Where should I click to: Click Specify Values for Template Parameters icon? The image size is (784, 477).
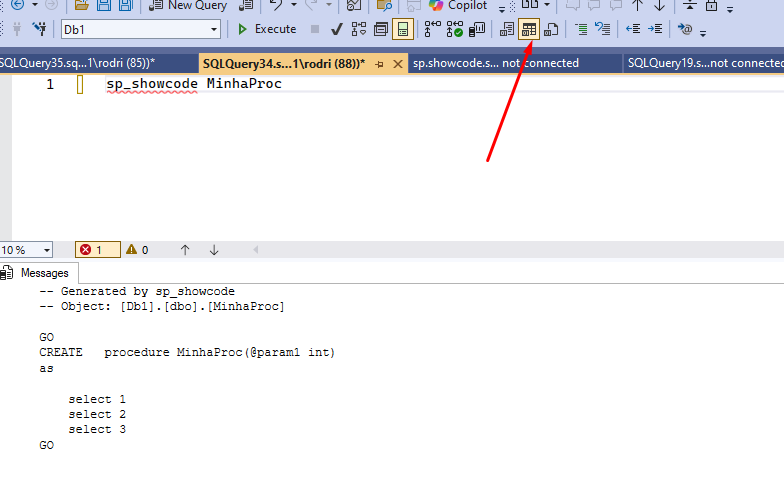coord(684,29)
